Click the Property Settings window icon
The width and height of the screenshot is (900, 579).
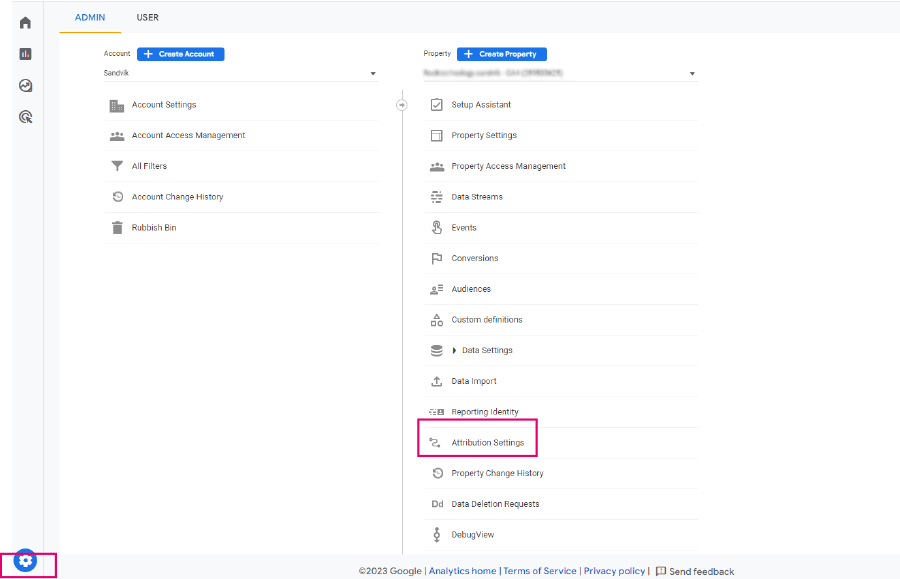click(x=437, y=135)
